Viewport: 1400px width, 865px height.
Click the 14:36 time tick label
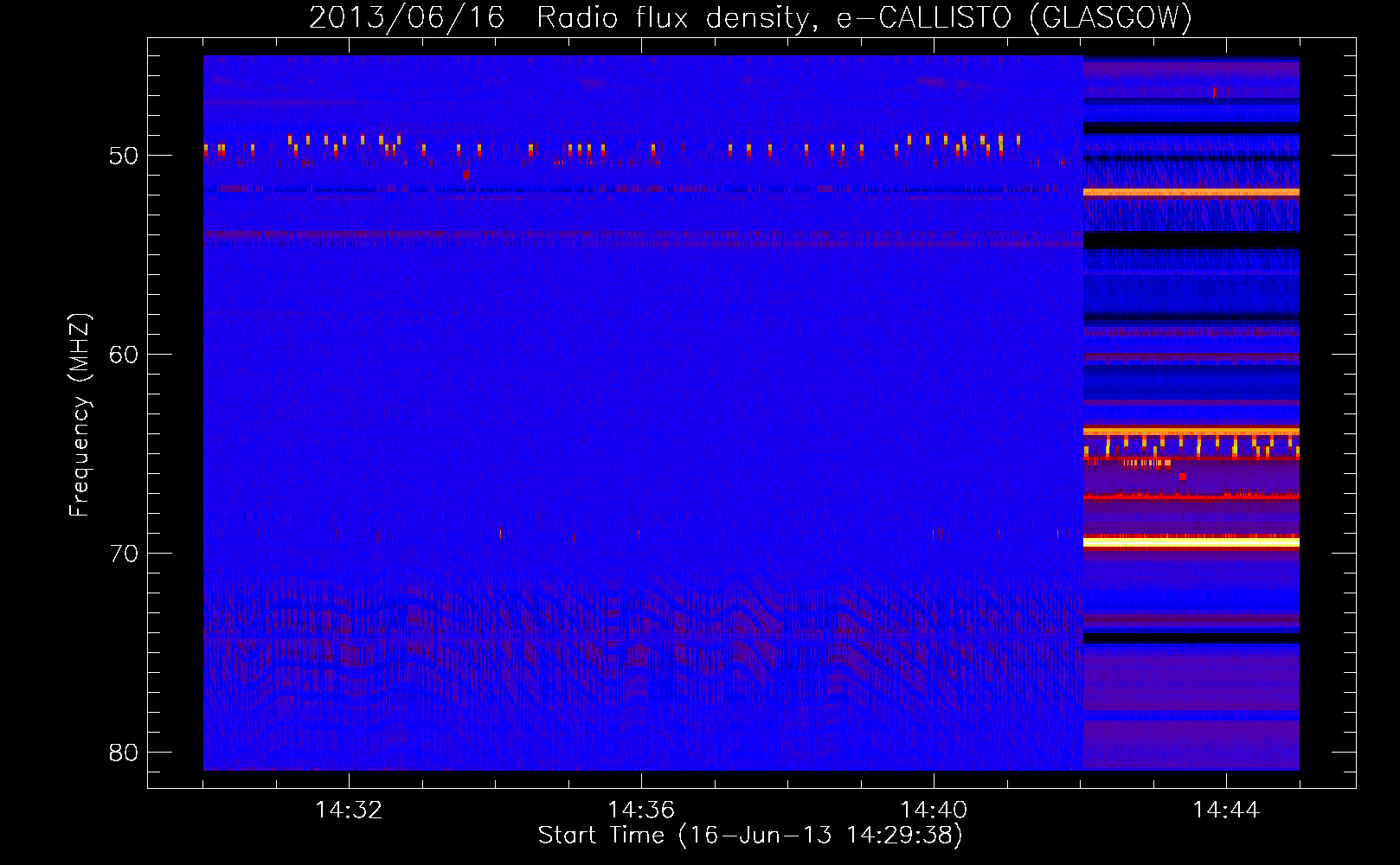tap(641, 810)
